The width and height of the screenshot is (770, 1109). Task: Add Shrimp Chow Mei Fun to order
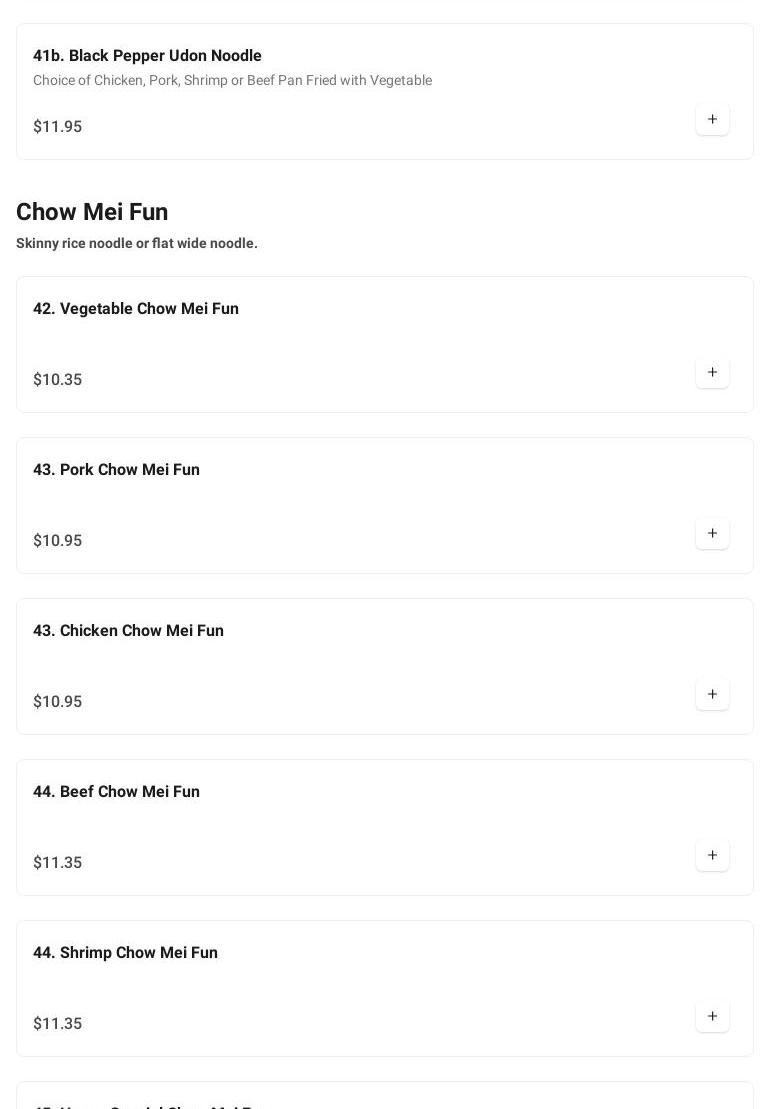[712, 1017]
